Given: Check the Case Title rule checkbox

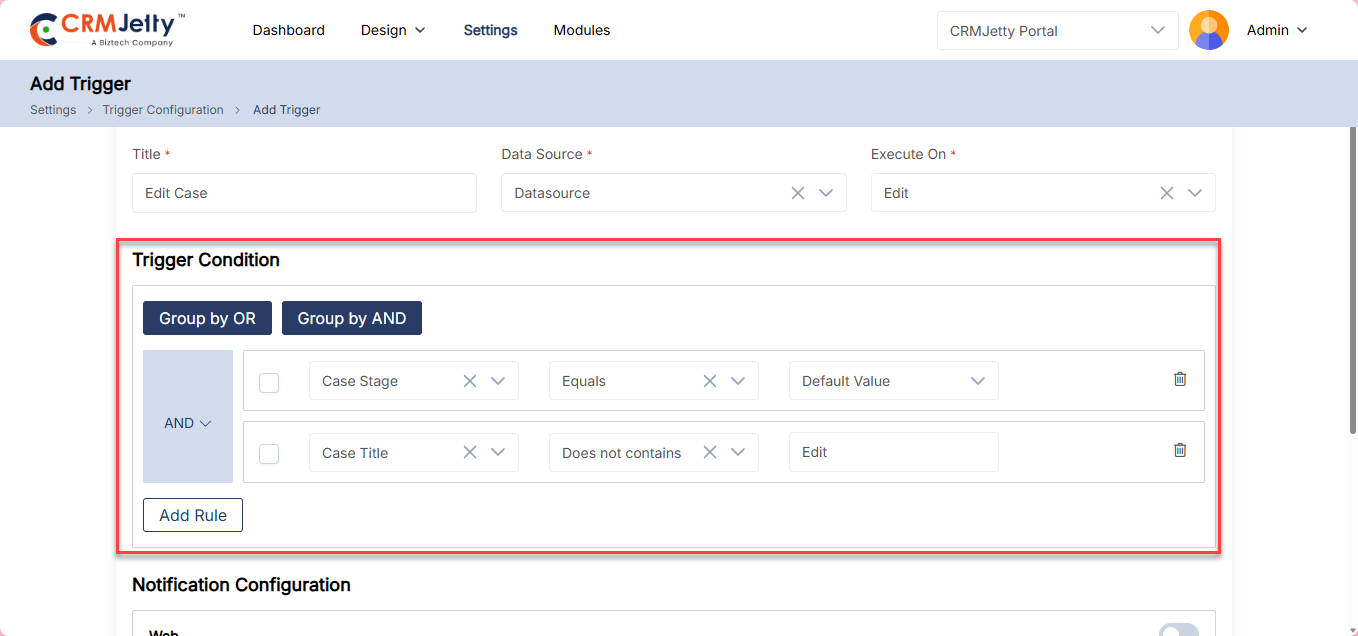Looking at the screenshot, I should [x=269, y=453].
